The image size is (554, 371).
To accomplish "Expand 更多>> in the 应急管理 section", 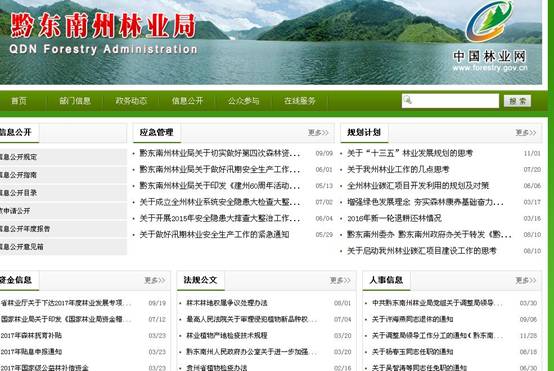I will pos(318,132).
